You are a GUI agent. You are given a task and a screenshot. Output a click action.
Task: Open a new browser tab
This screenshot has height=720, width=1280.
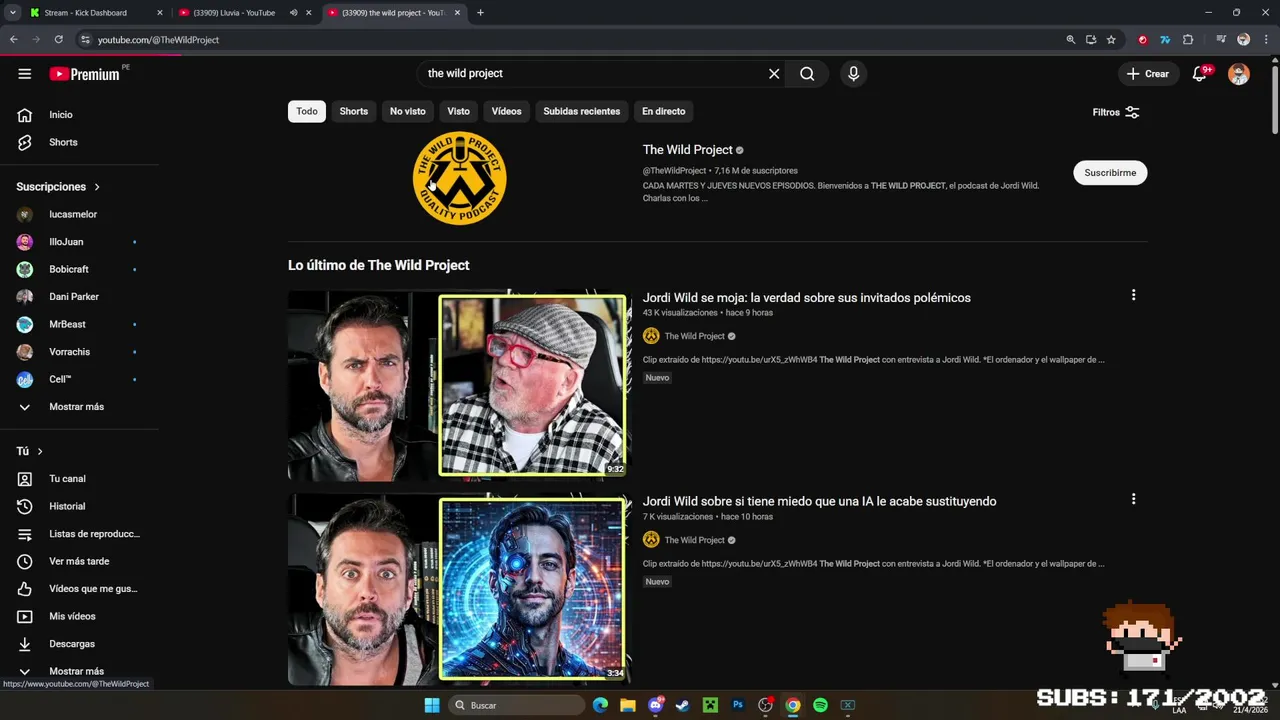pyautogui.click(x=480, y=13)
